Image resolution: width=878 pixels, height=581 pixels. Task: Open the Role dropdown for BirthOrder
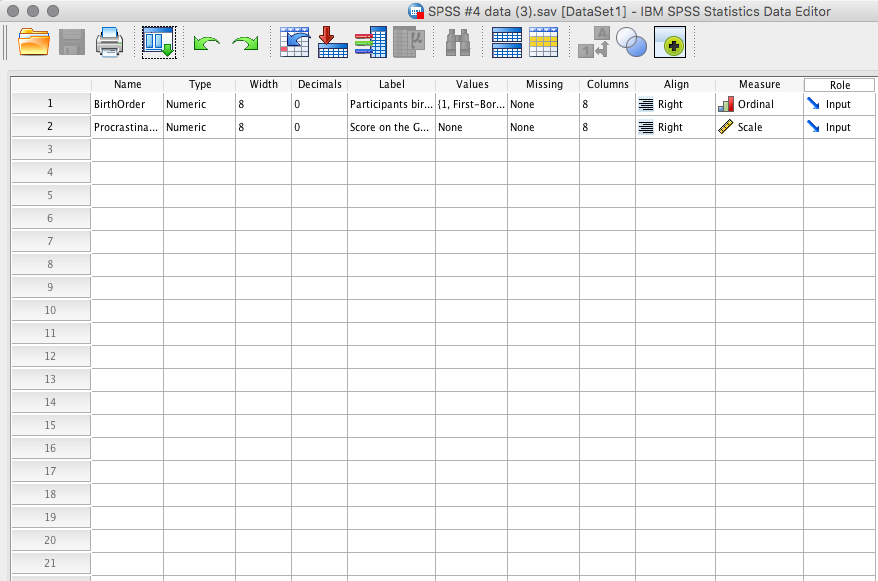click(840, 103)
